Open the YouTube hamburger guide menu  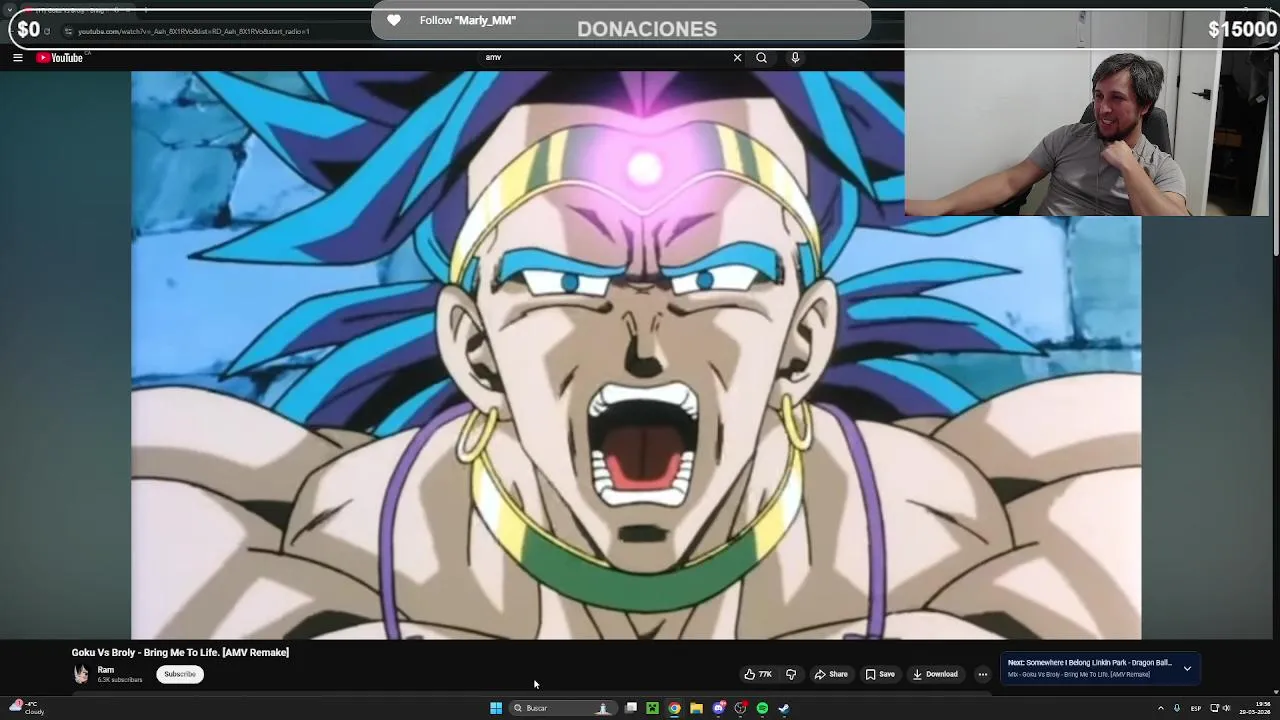(x=17, y=58)
